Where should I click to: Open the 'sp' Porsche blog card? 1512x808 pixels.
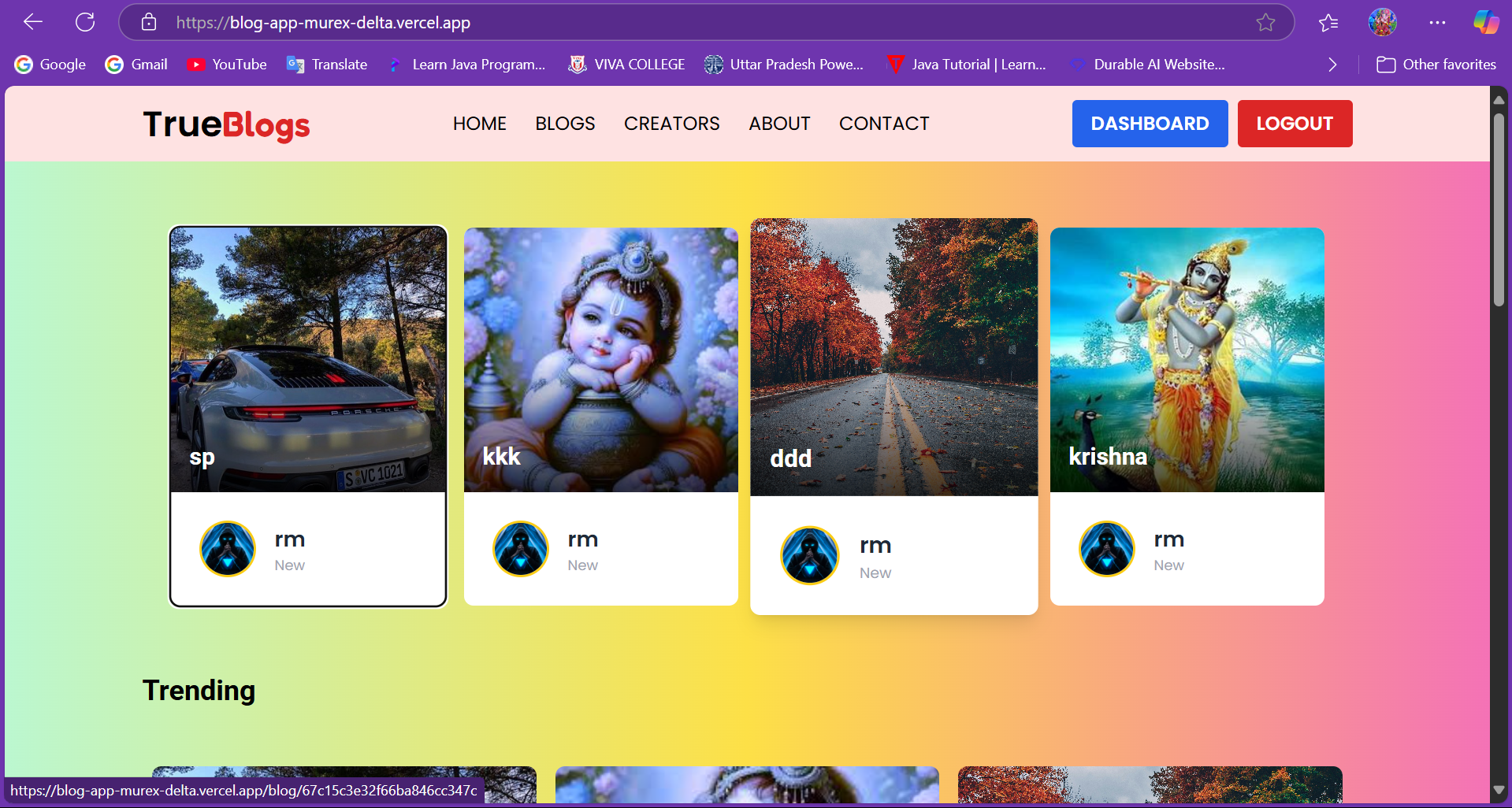[x=308, y=417]
